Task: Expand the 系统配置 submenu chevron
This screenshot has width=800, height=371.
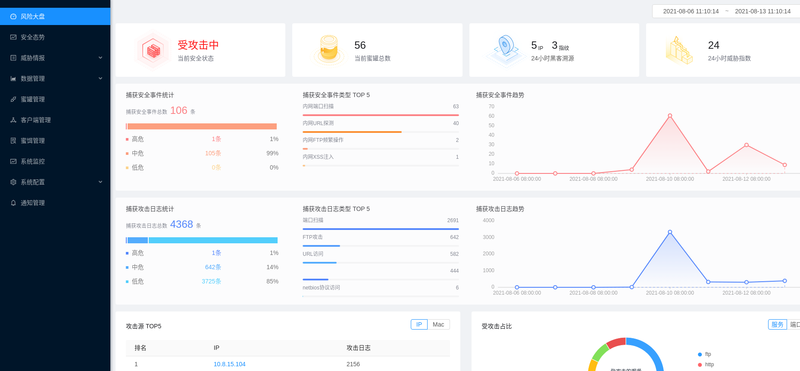Action: (101, 182)
